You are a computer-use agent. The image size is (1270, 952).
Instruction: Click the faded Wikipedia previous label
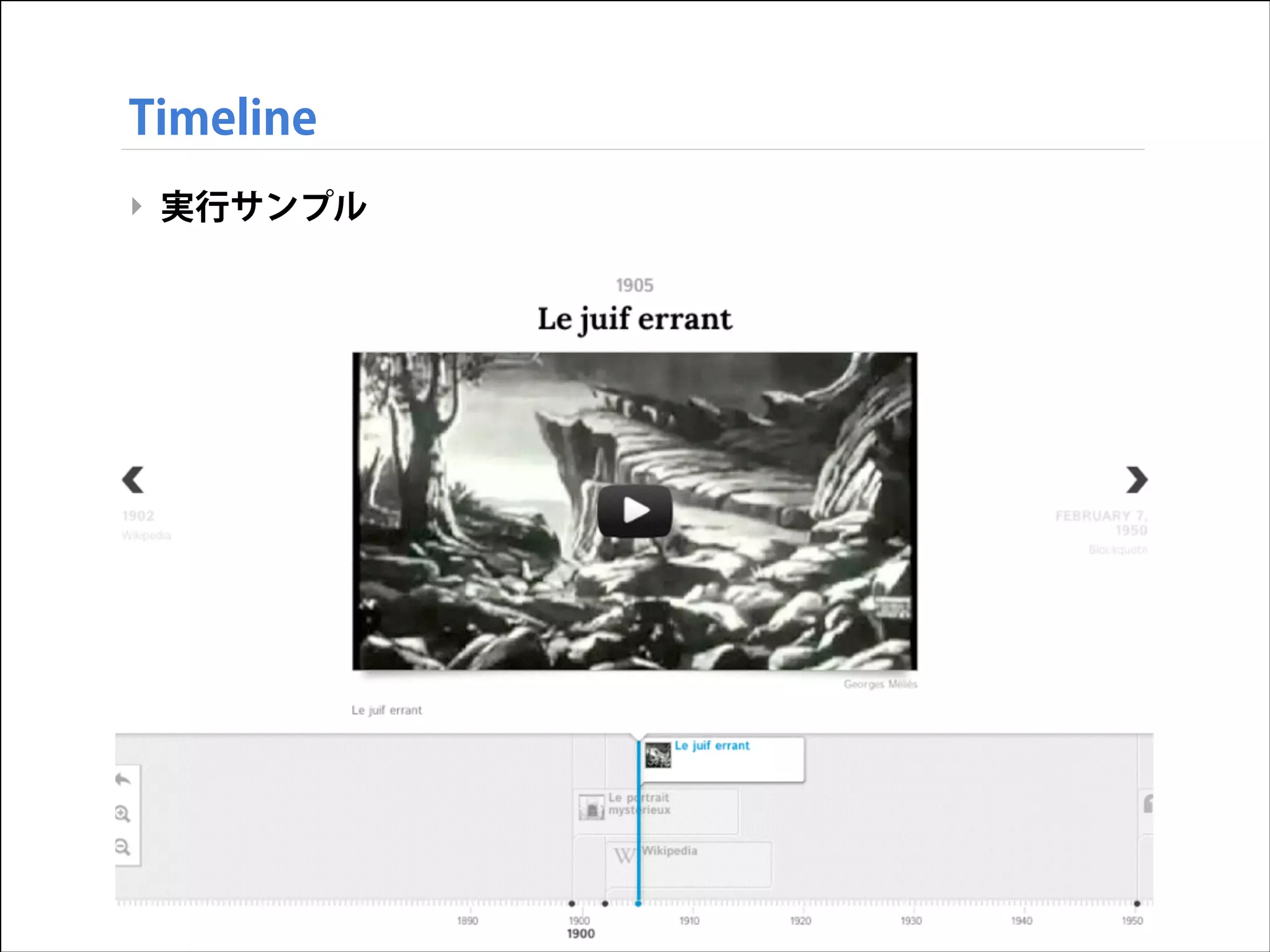(146, 535)
